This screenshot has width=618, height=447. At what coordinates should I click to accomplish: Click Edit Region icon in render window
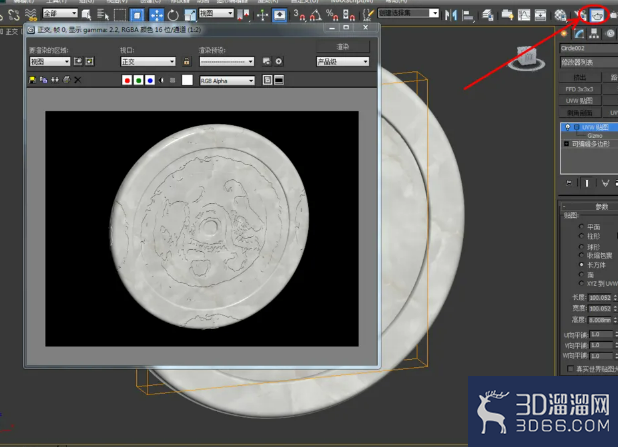[x=78, y=61]
